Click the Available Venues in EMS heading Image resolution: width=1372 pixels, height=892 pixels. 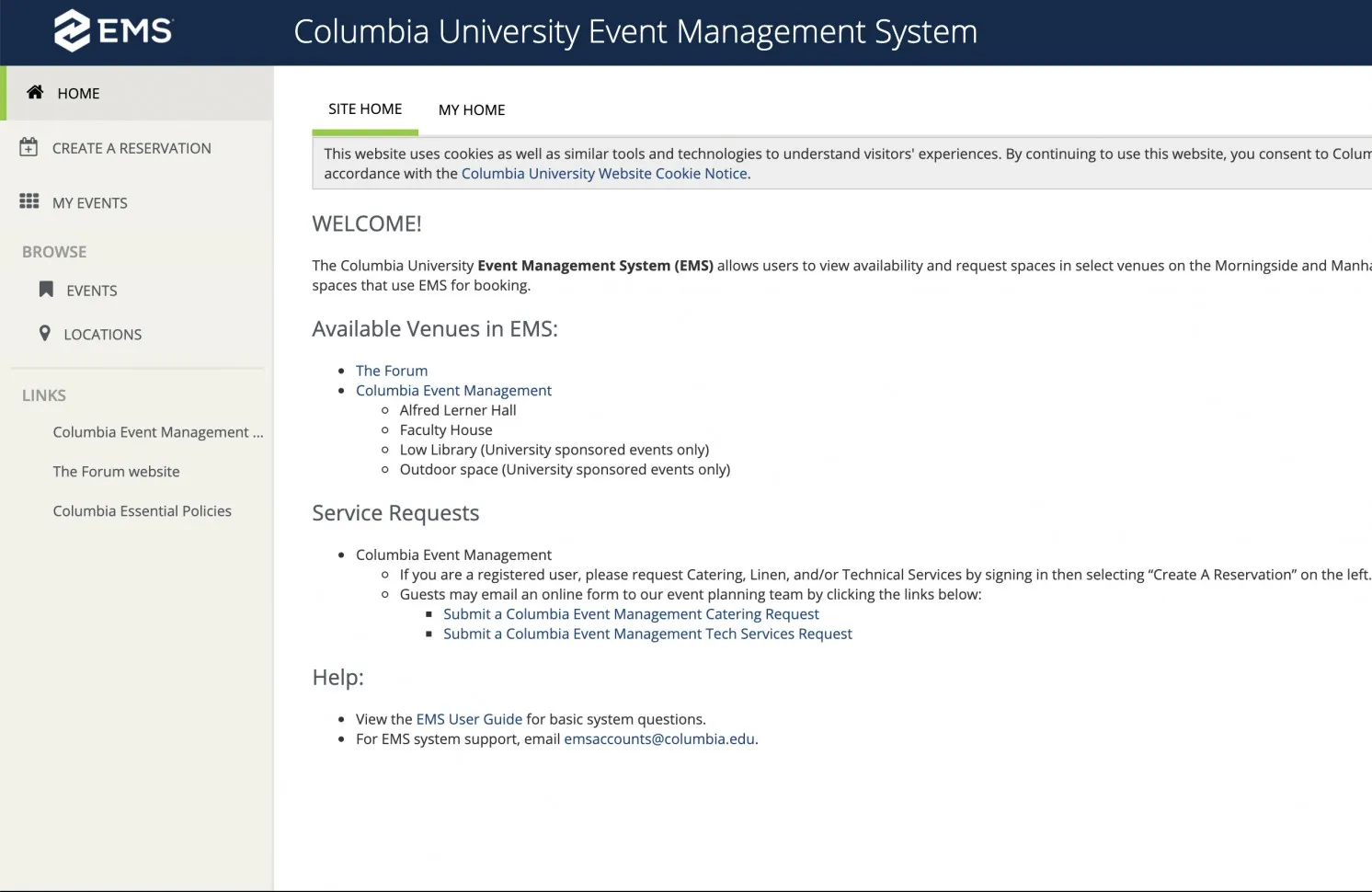(x=435, y=329)
